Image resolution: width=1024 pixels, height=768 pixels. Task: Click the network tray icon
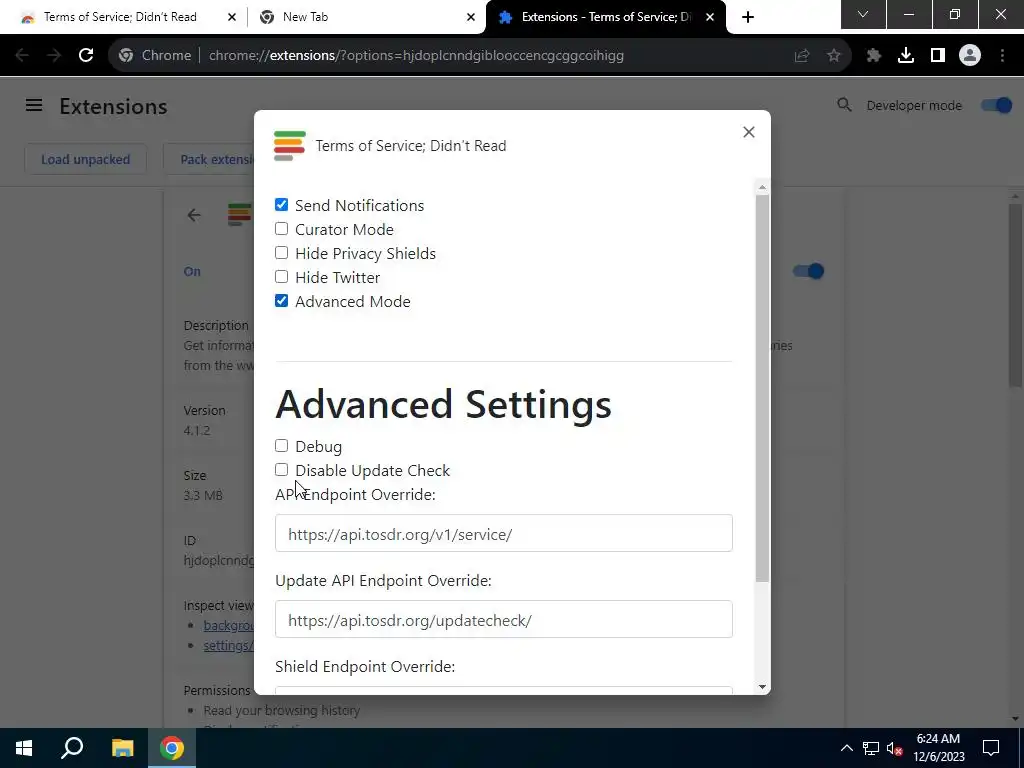(871, 748)
